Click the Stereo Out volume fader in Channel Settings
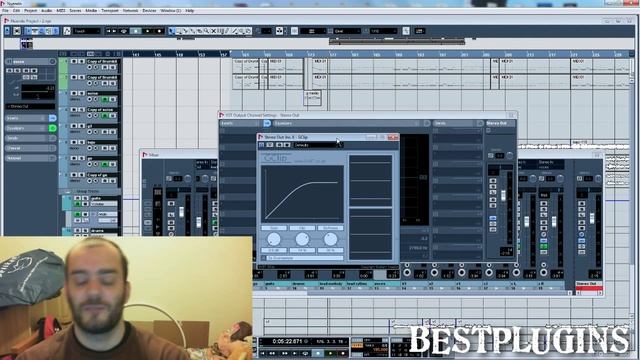 click(x=503, y=195)
